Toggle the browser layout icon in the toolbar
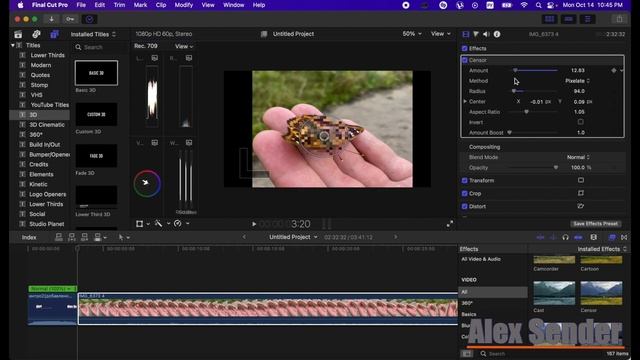This screenshot has width=640, height=360. (x=549, y=19)
